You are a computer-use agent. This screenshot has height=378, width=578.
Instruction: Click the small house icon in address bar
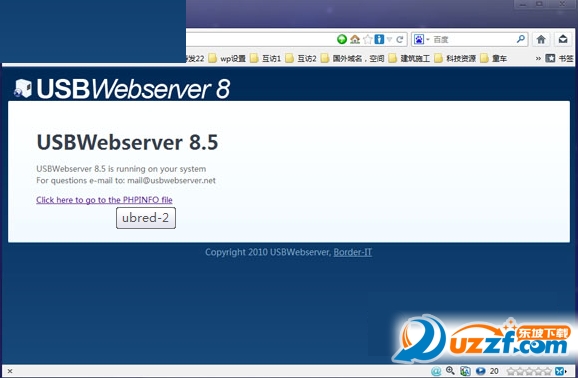point(355,39)
